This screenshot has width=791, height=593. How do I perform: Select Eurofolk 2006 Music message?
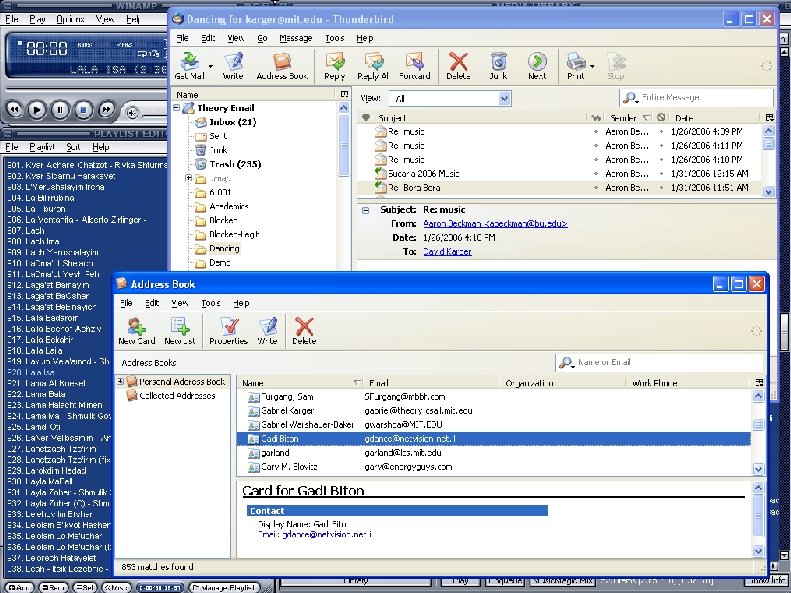point(559,173)
